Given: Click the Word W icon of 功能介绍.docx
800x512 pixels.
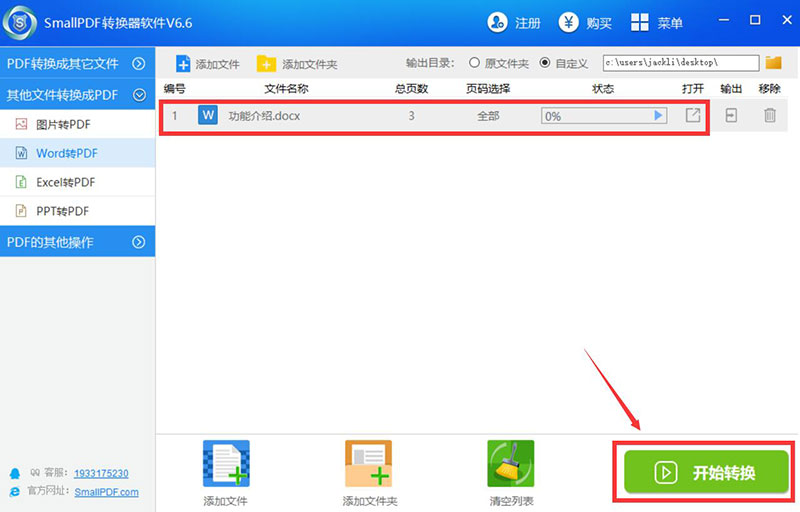Looking at the screenshot, I should tap(208, 115).
